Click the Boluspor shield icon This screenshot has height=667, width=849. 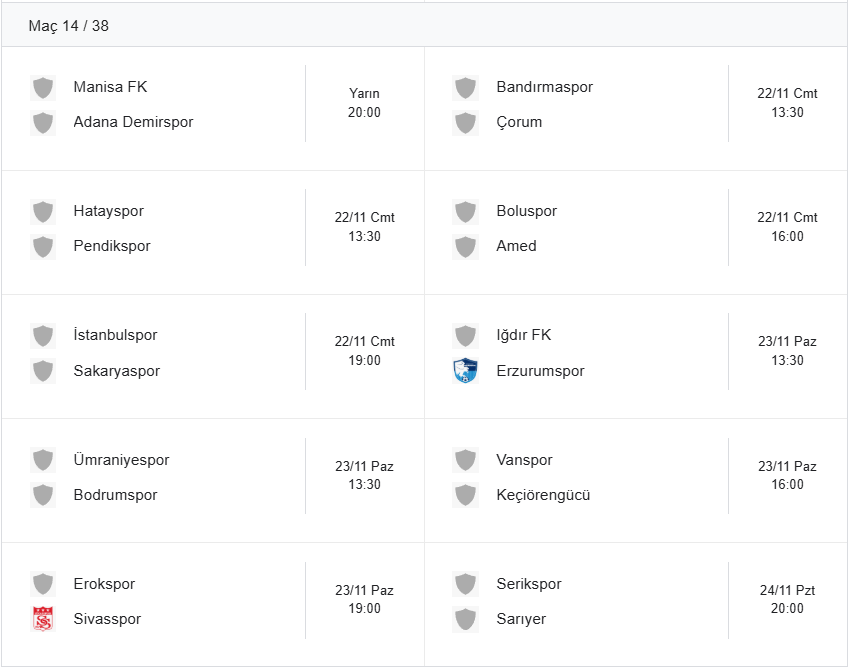tap(465, 211)
